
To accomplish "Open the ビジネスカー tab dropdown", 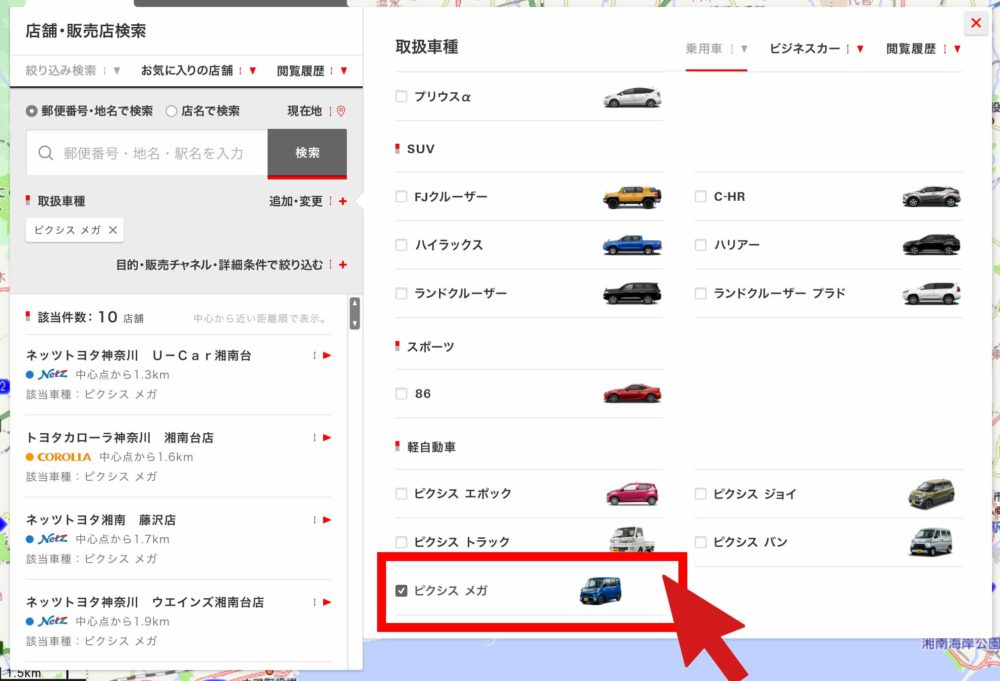I will [x=816, y=49].
